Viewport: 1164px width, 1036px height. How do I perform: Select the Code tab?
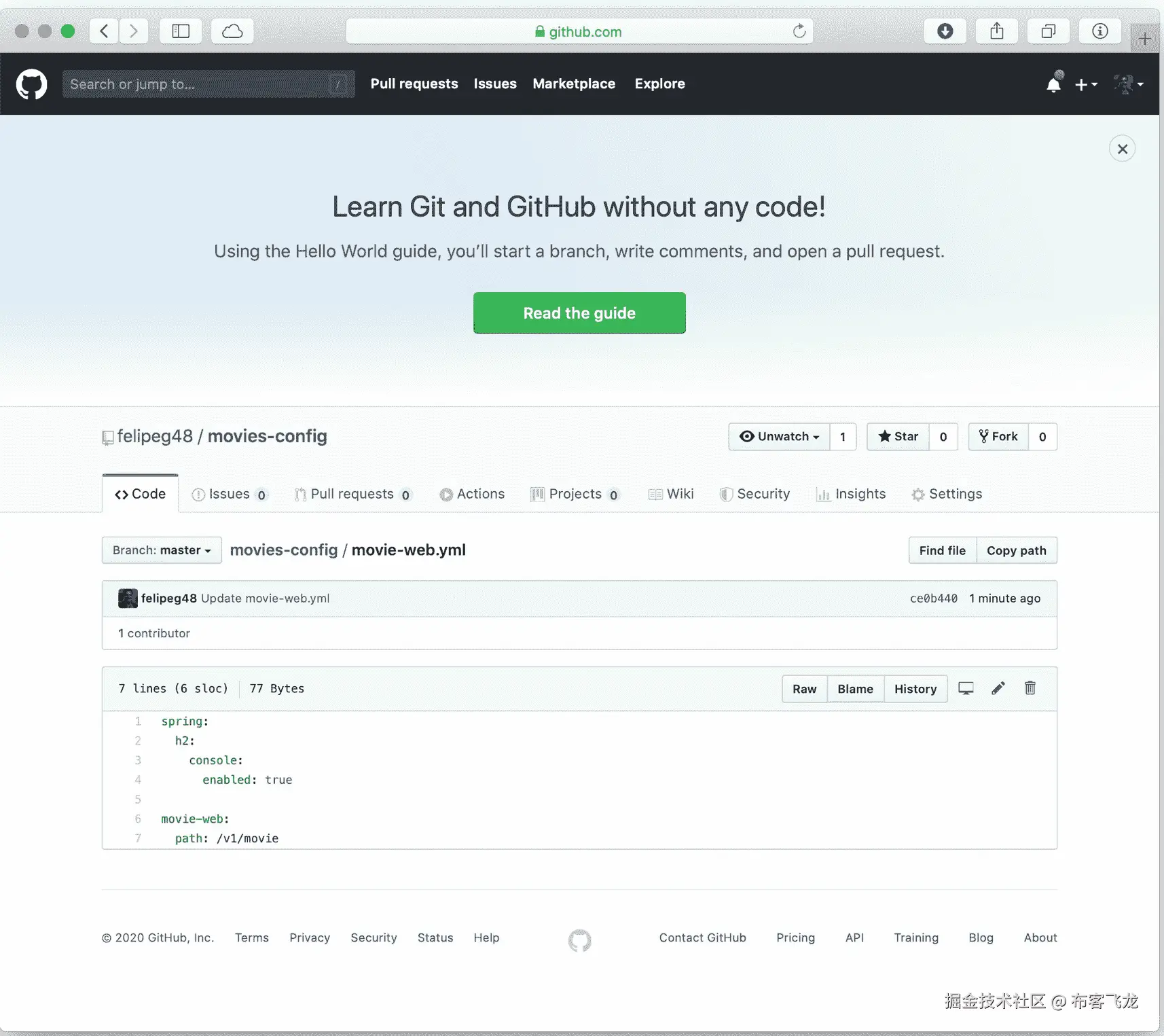(141, 494)
